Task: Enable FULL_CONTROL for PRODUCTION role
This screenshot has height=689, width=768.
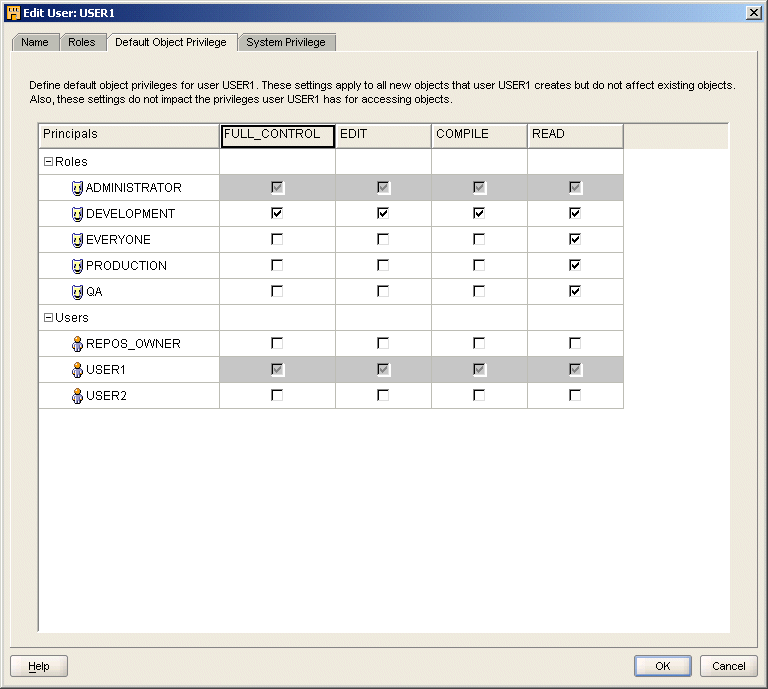Action: 277,265
